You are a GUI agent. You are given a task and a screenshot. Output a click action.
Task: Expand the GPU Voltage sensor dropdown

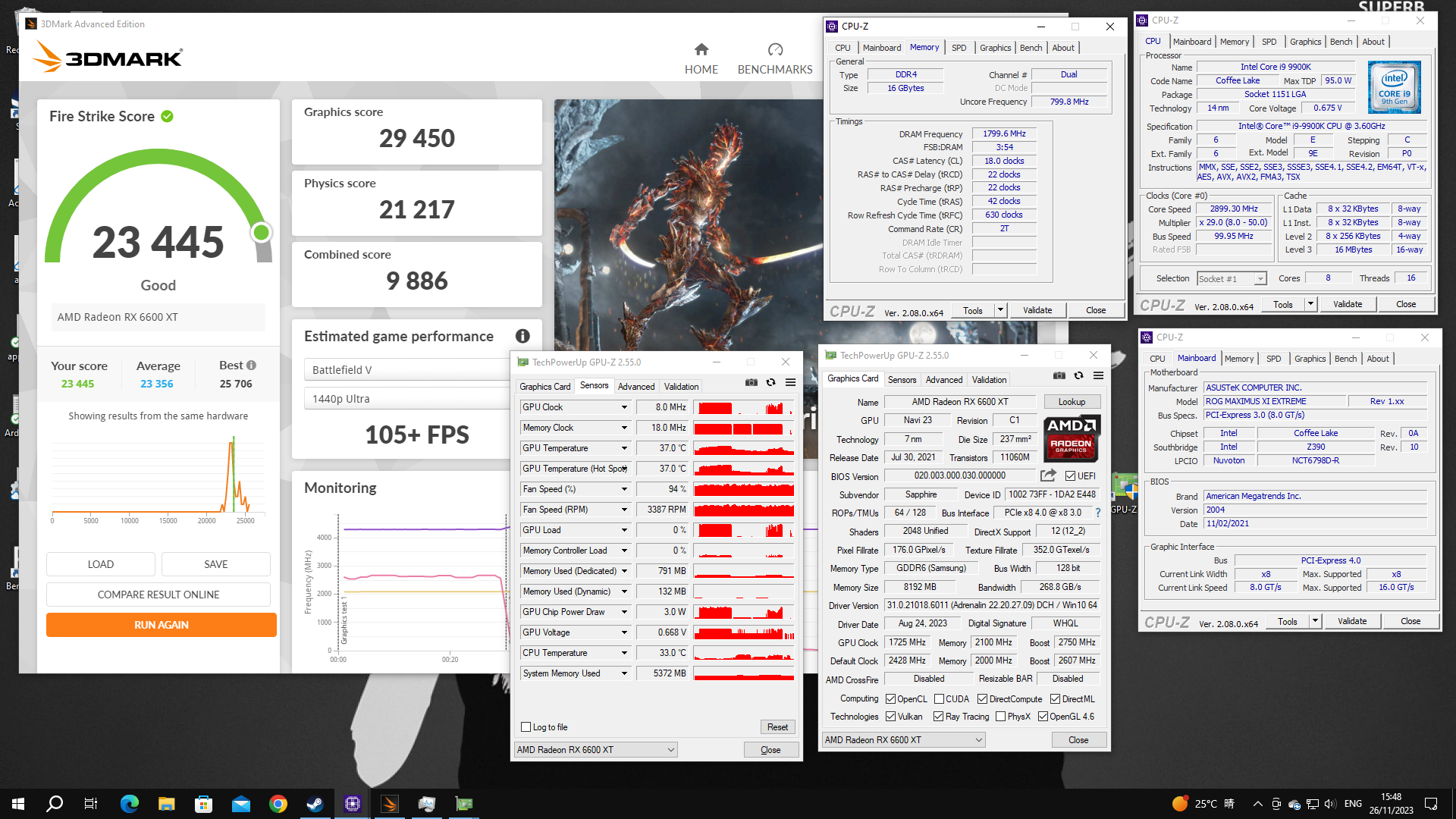624,632
